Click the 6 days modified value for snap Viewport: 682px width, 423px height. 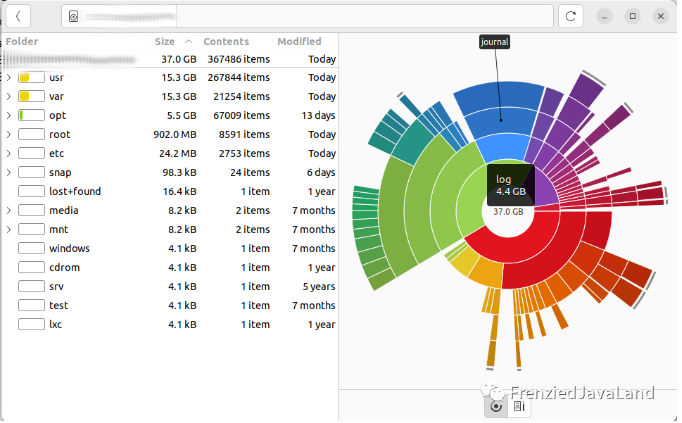[x=321, y=173]
